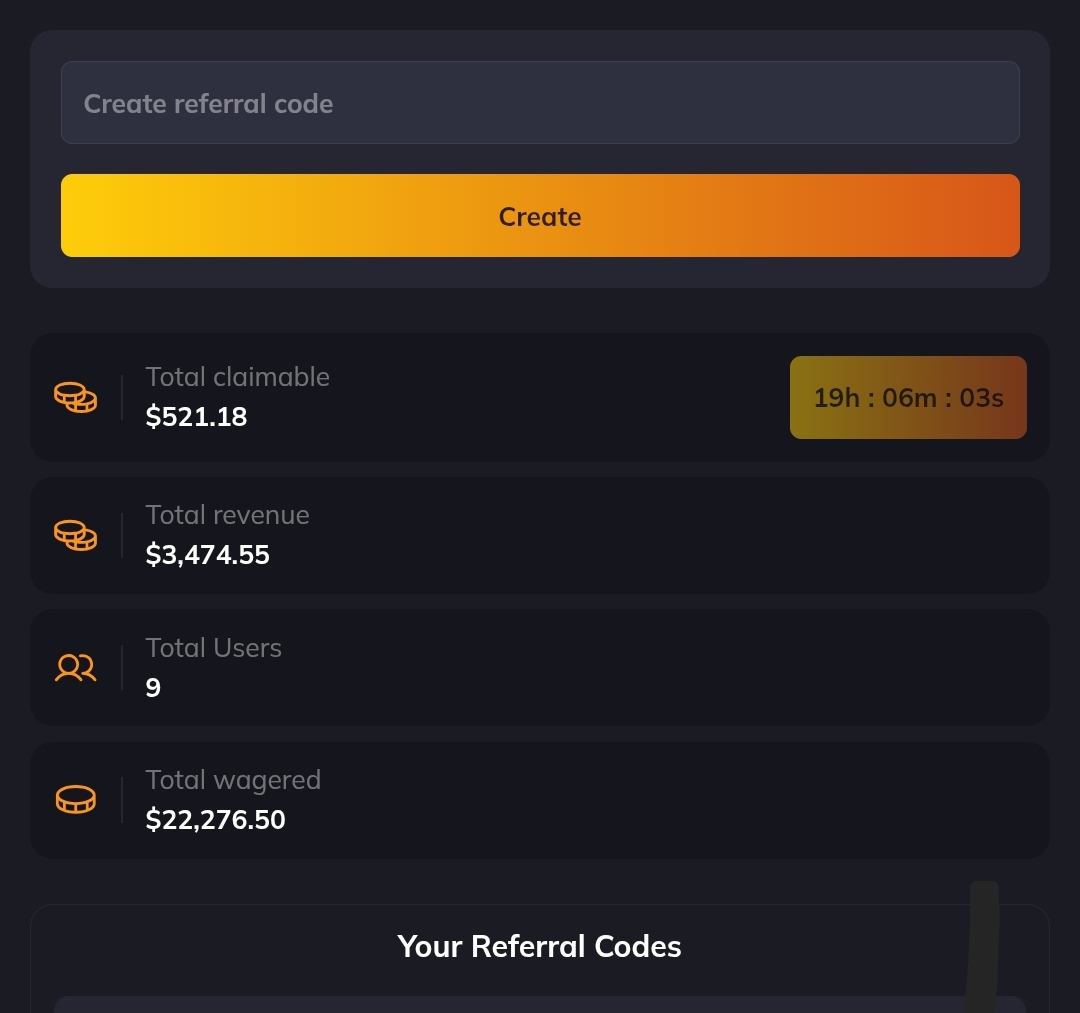This screenshot has height=1013, width=1080.
Task: Click the vertical divider in Total wagered card
Action: click(122, 800)
